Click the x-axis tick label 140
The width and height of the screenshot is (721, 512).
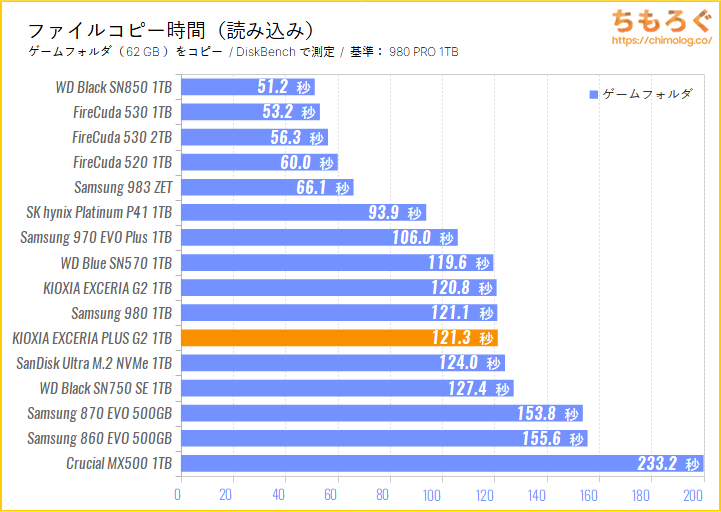537,495
